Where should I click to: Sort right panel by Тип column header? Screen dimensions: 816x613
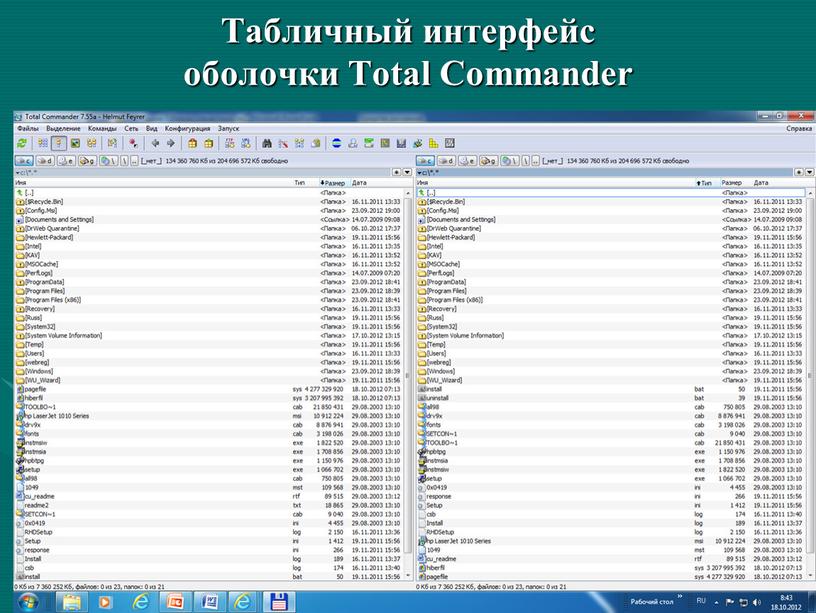click(x=706, y=183)
